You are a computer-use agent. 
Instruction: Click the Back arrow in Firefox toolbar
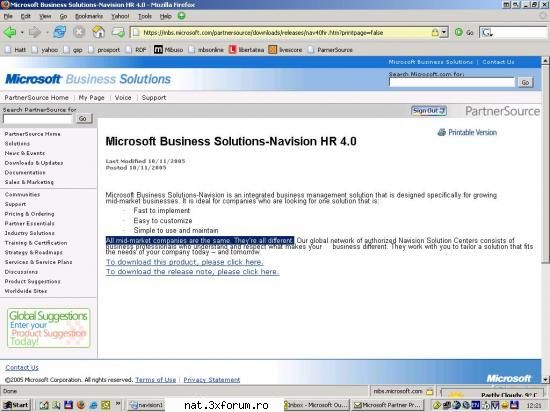[10, 32]
